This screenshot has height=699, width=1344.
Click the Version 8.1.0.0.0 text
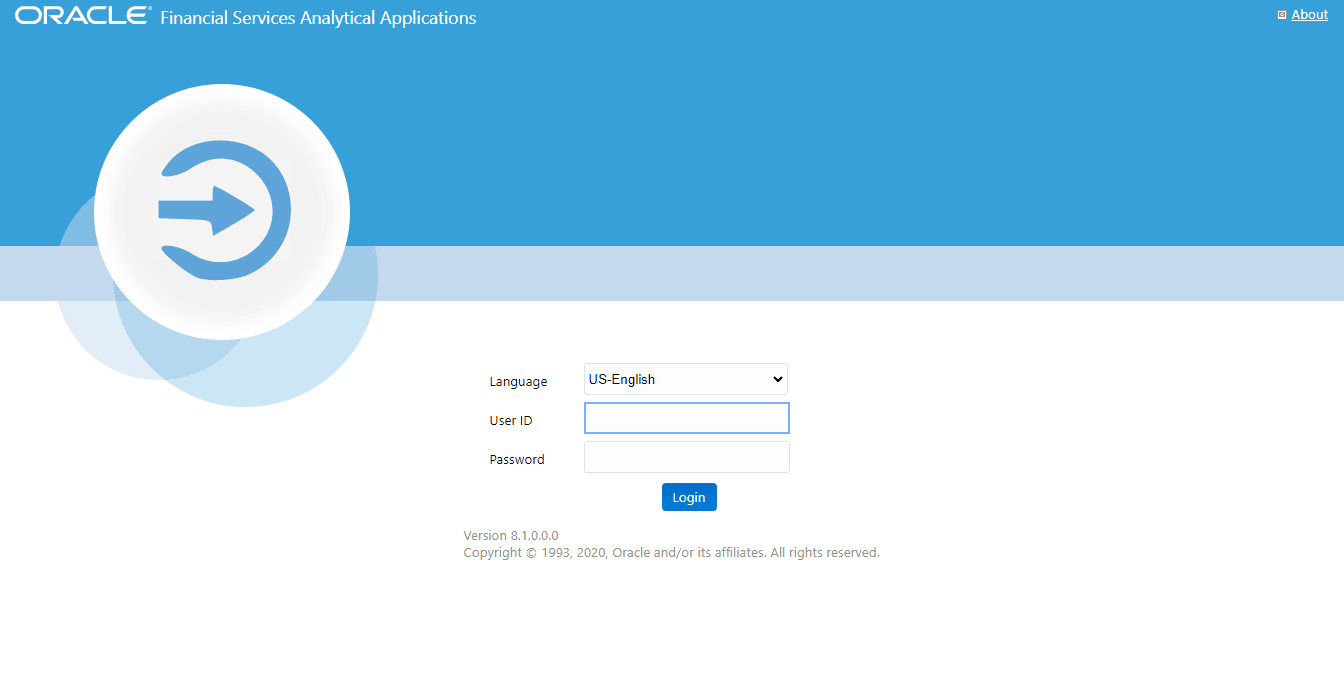click(510, 535)
